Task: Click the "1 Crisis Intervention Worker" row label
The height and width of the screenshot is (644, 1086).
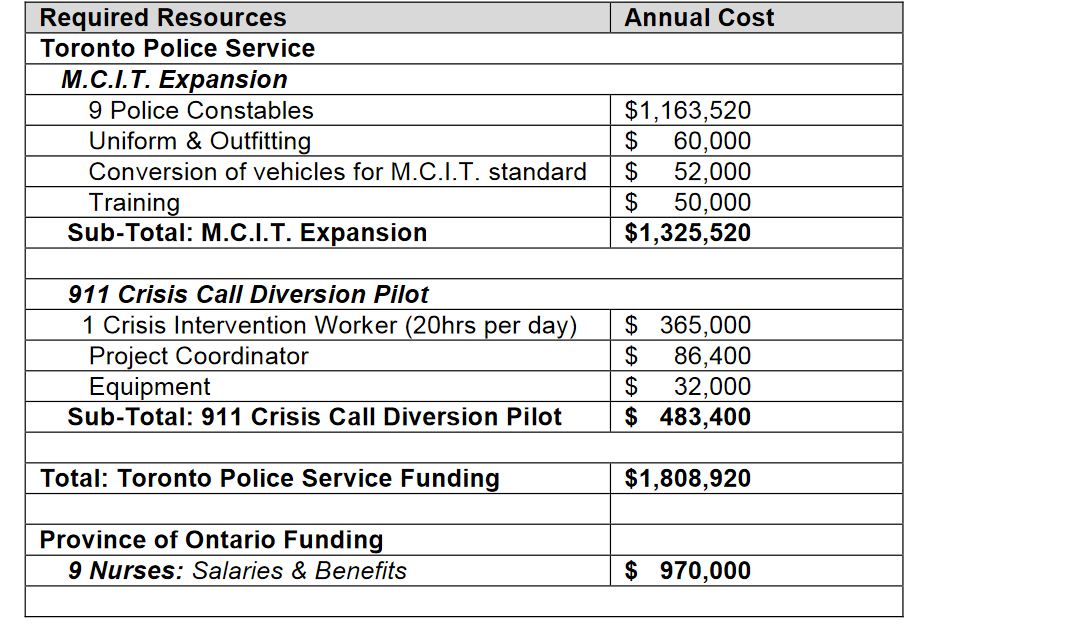Action: point(330,326)
